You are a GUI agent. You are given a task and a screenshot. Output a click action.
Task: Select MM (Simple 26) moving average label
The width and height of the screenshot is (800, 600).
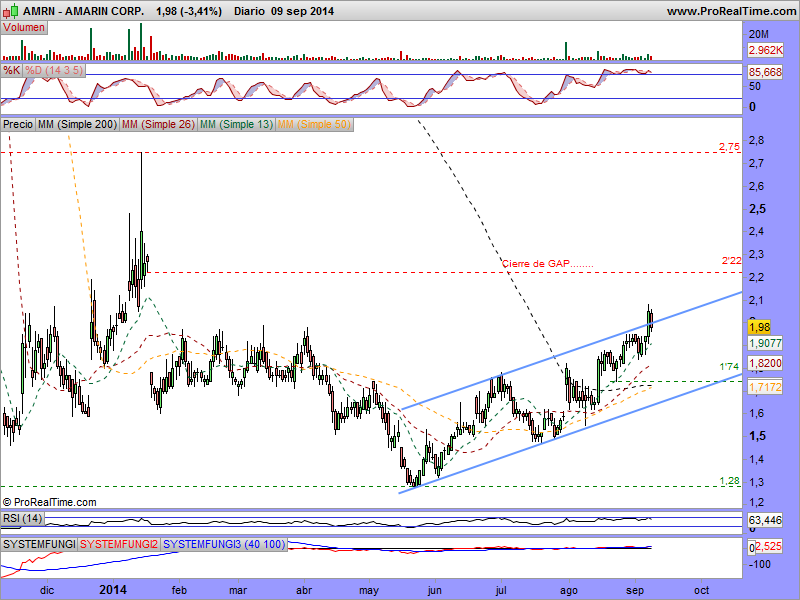[158, 124]
